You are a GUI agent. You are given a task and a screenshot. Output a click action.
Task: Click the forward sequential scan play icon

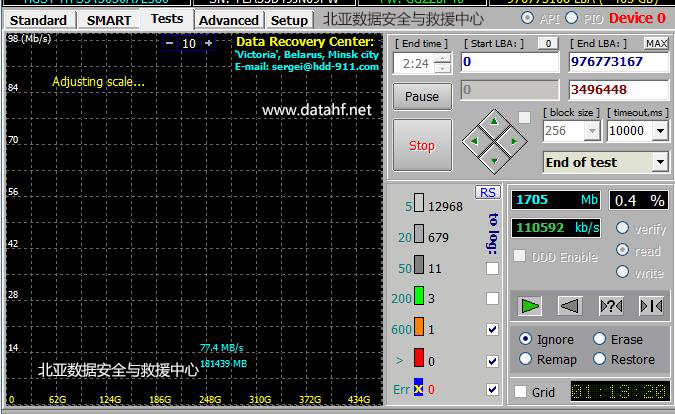pos(531,305)
